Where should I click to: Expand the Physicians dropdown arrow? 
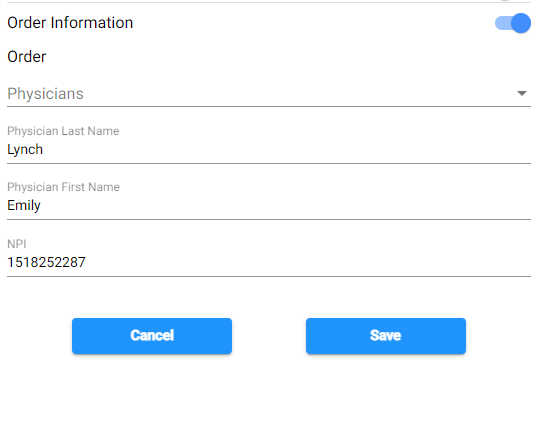pyautogui.click(x=522, y=93)
